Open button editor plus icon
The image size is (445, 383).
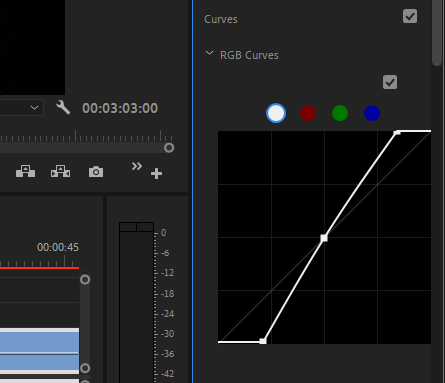pos(156,174)
